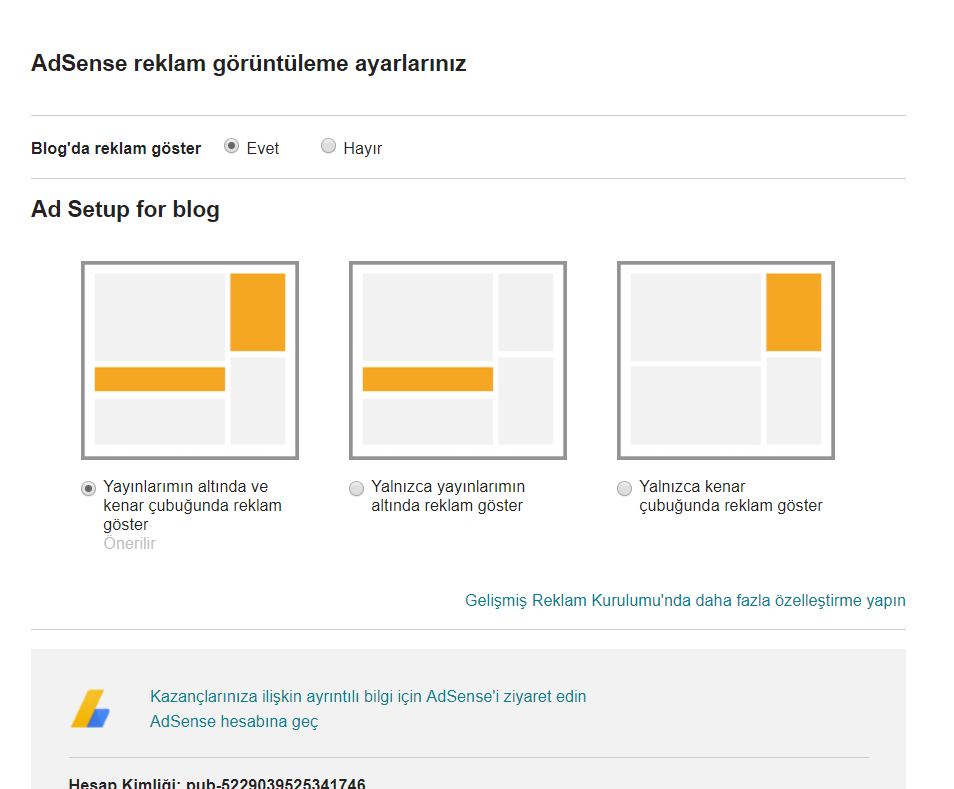Image resolution: width=954 pixels, height=789 pixels.
Task: Open Kazançlarınıza ilişkin ayrıntılı bilgi AdSense link
Action: pyautogui.click(x=368, y=697)
